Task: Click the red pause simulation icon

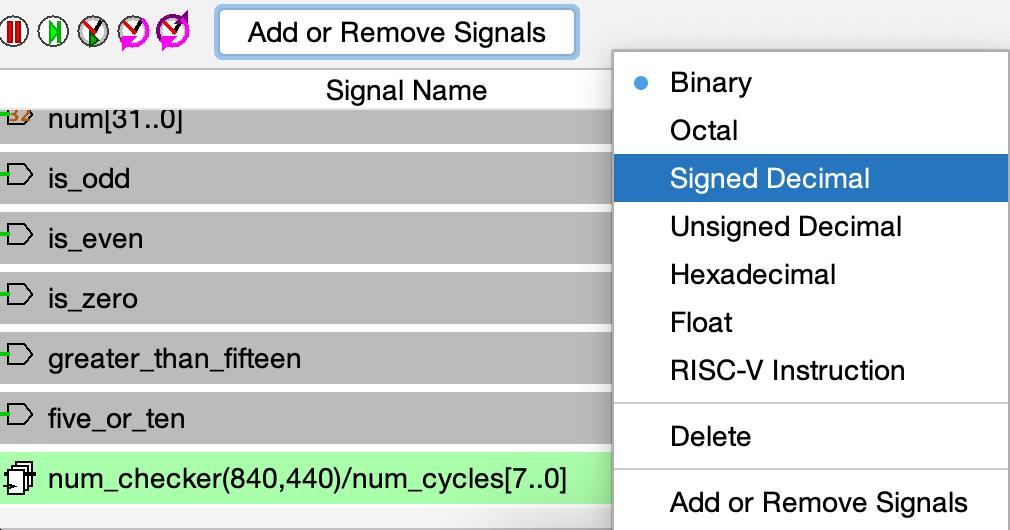Action: [14, 32]
